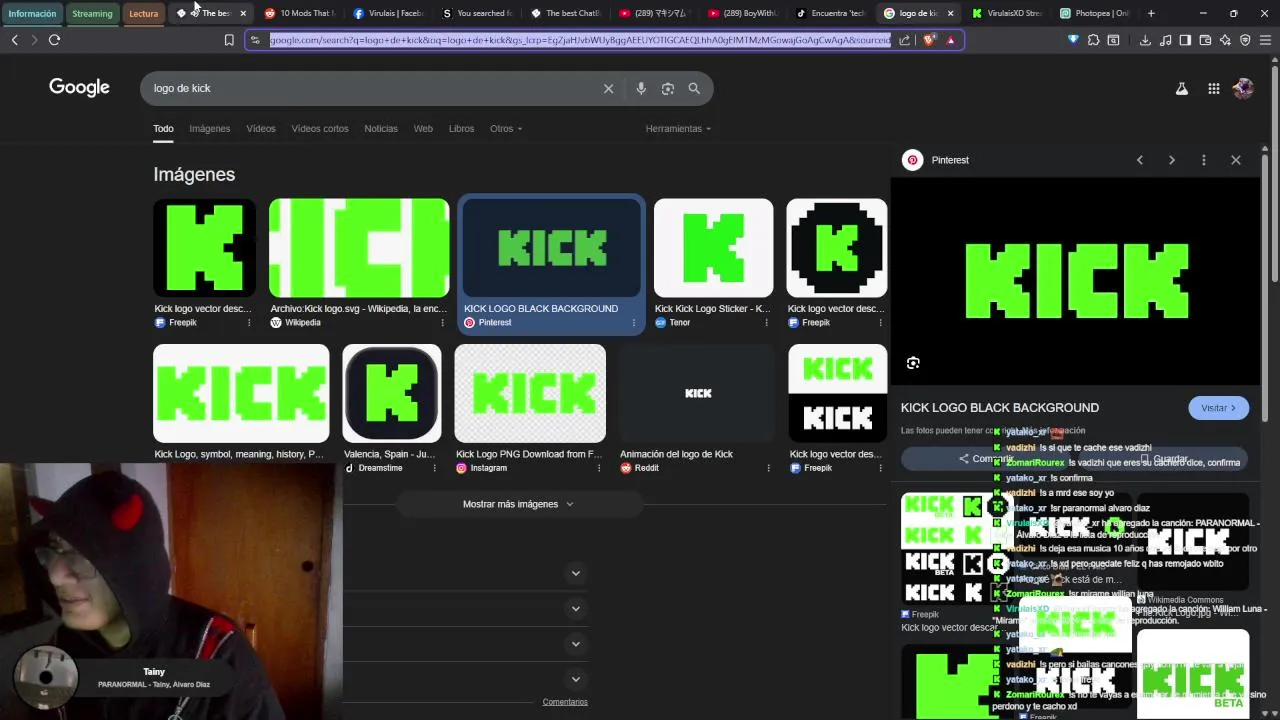This screenshot has height=720, width=1280.
Task: Open Dreamstime Valencia, Spain thumbnail
Action: click(391, 393)
